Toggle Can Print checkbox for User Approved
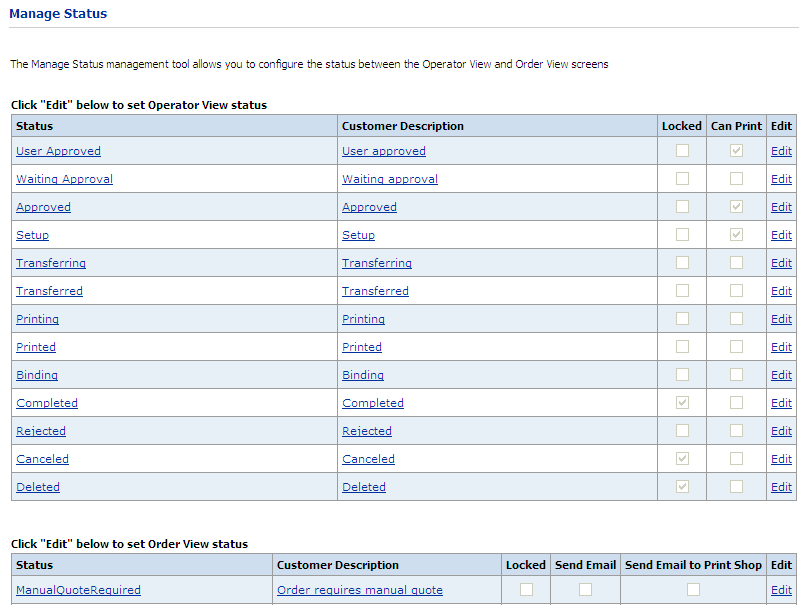 tap(736, 151)
